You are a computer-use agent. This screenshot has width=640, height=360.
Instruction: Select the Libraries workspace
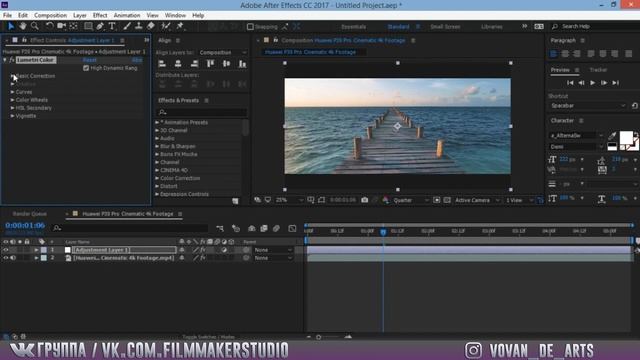[x=491, y=27]
